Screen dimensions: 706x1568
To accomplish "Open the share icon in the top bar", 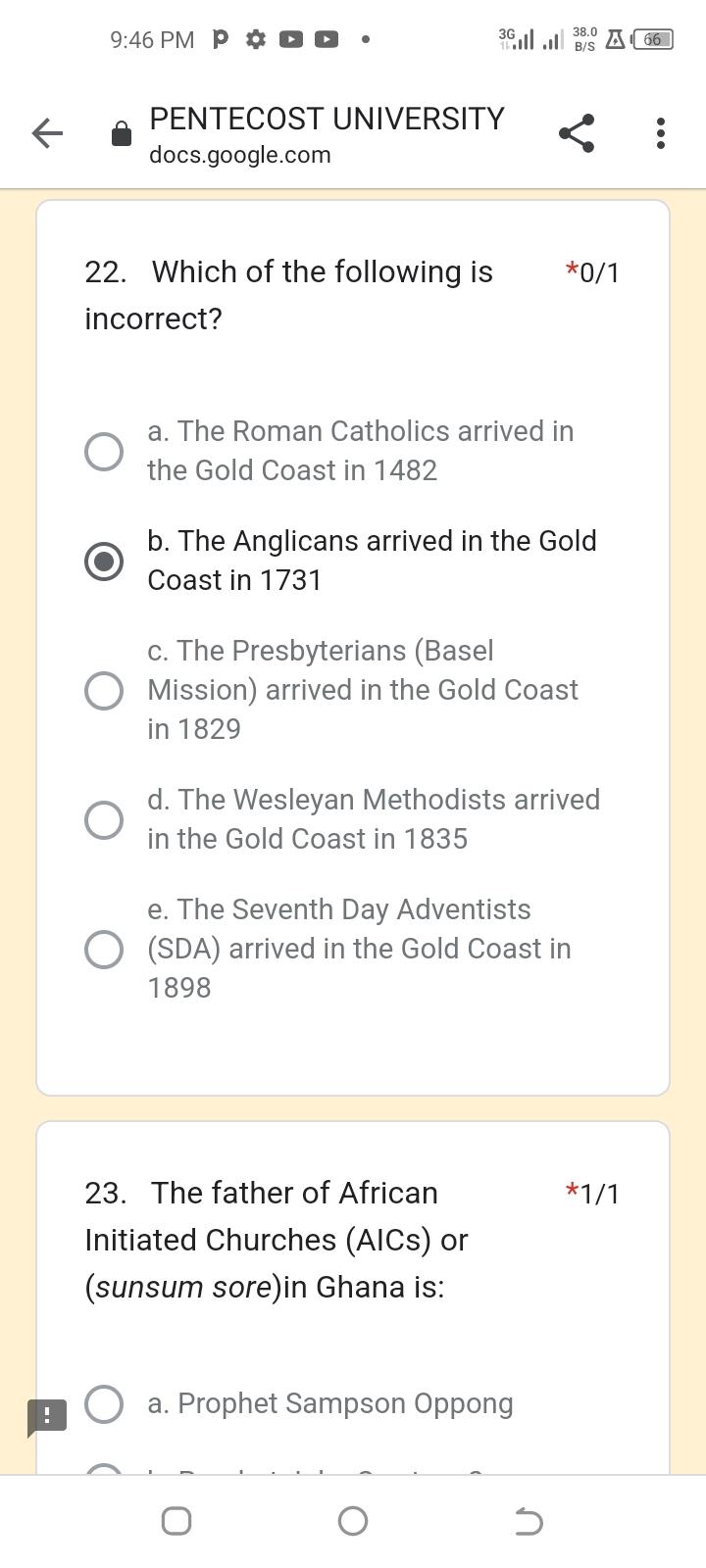I will point(577,133).
